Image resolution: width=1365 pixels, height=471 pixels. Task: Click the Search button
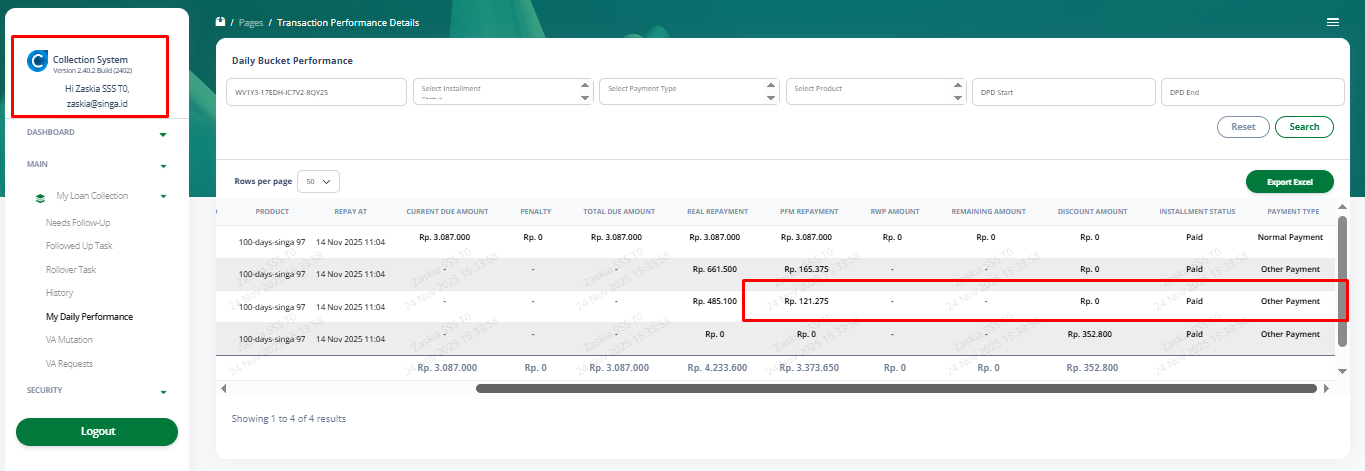1304,127
